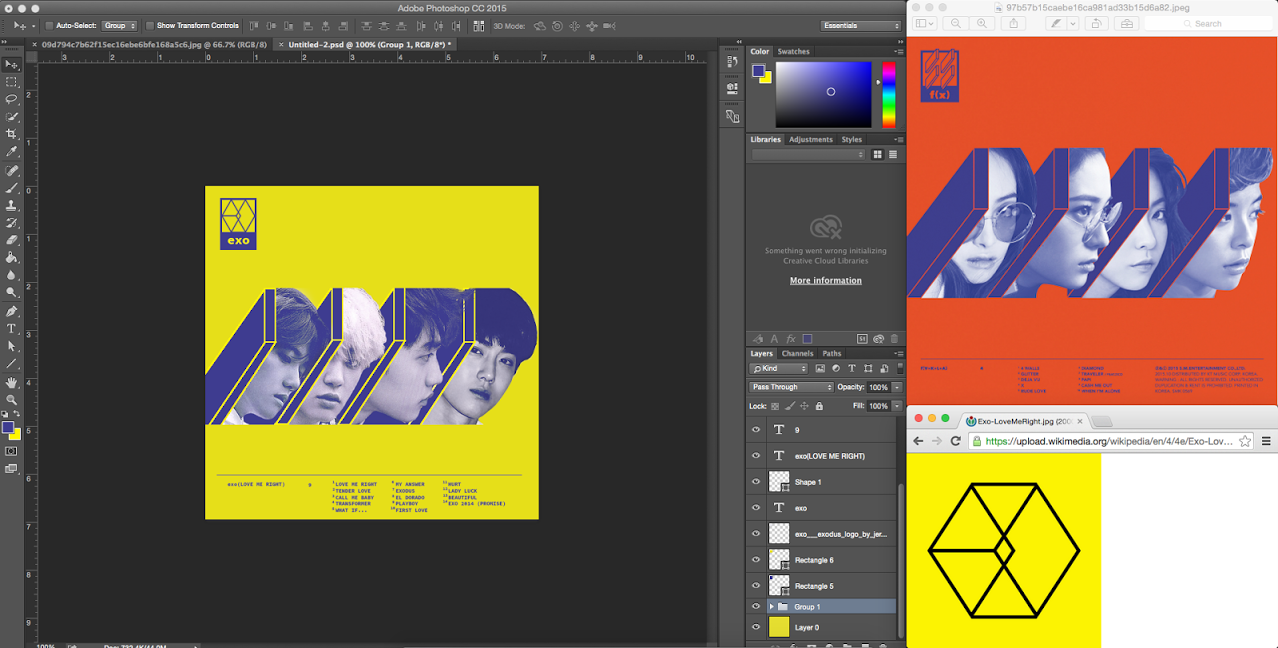This screenshot has width=1278, height=648.
Task: Toggle Show Transform Controls checkbox
Action: pos(150,25)
